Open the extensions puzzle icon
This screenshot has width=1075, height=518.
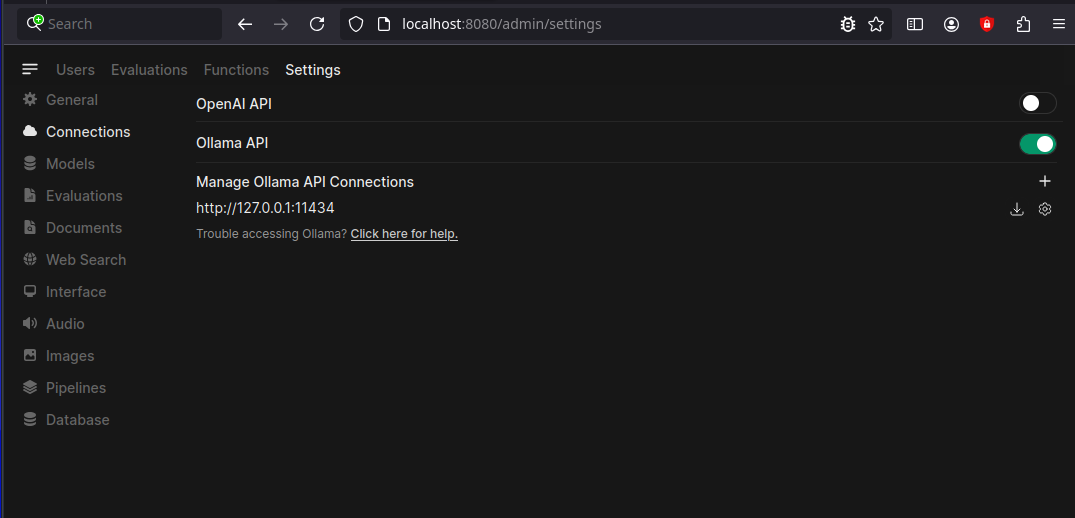(x=1023, y=24)
